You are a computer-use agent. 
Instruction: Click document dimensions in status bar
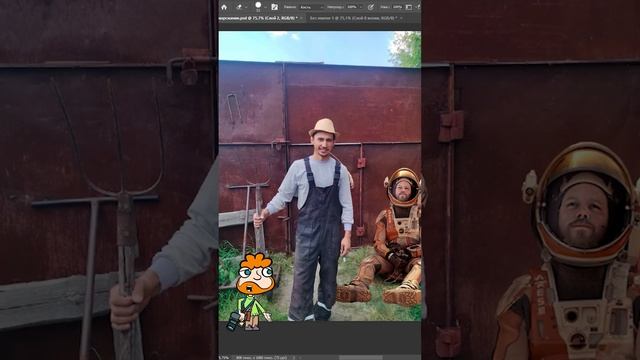[x=261, y=358]
